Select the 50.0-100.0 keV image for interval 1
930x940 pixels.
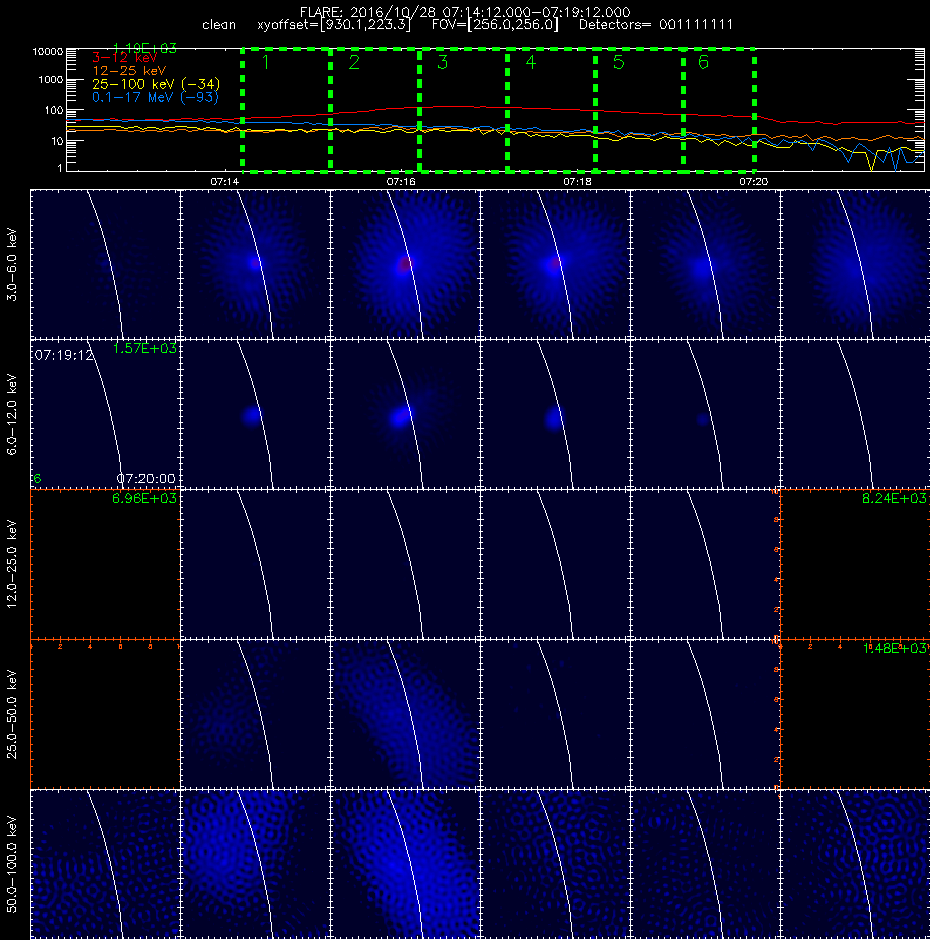[x=105, y=864]
